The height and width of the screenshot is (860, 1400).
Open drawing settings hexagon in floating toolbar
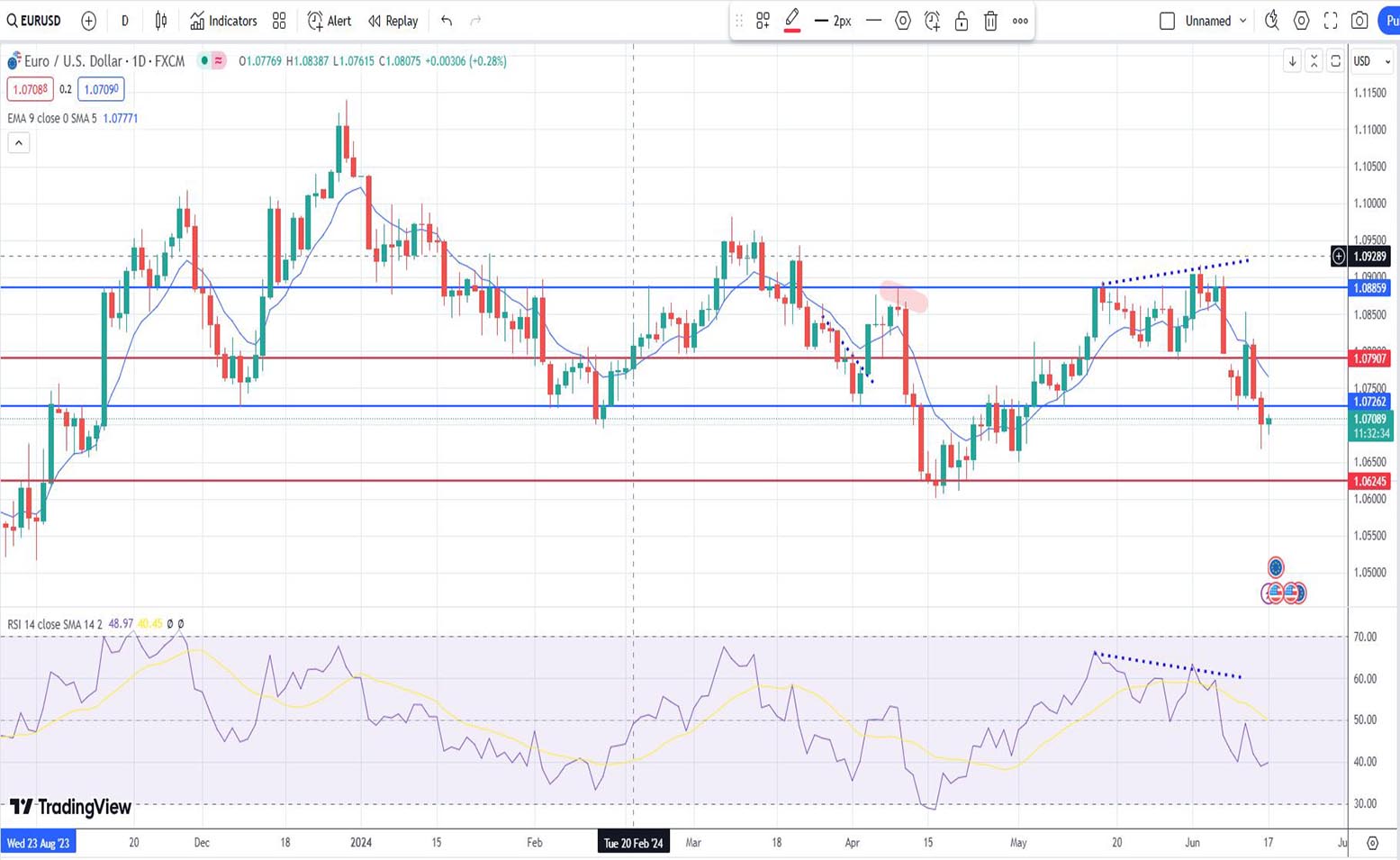point(903,21)
